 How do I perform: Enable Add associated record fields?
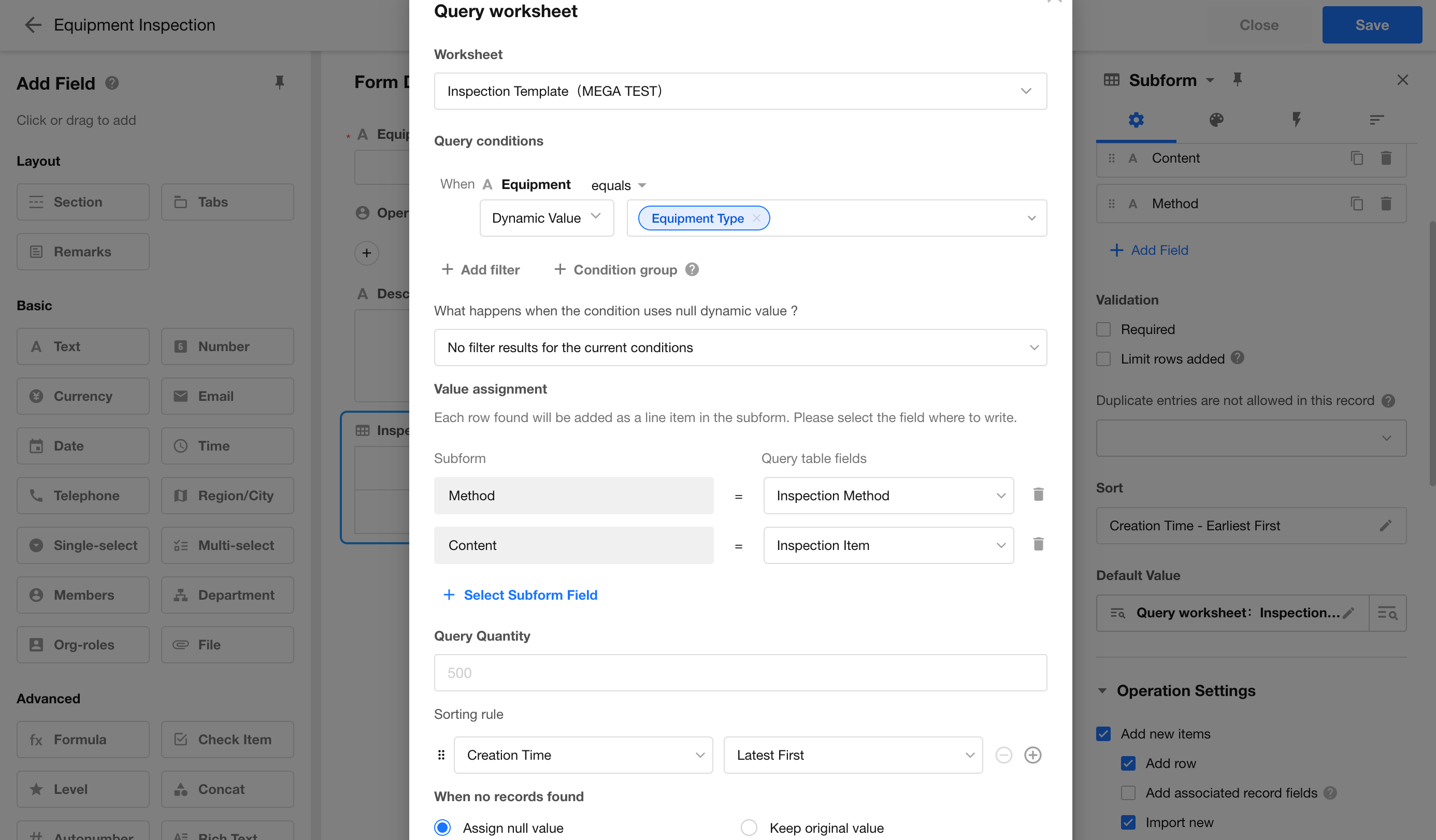pyautogui.click(x=1128, y=793)
